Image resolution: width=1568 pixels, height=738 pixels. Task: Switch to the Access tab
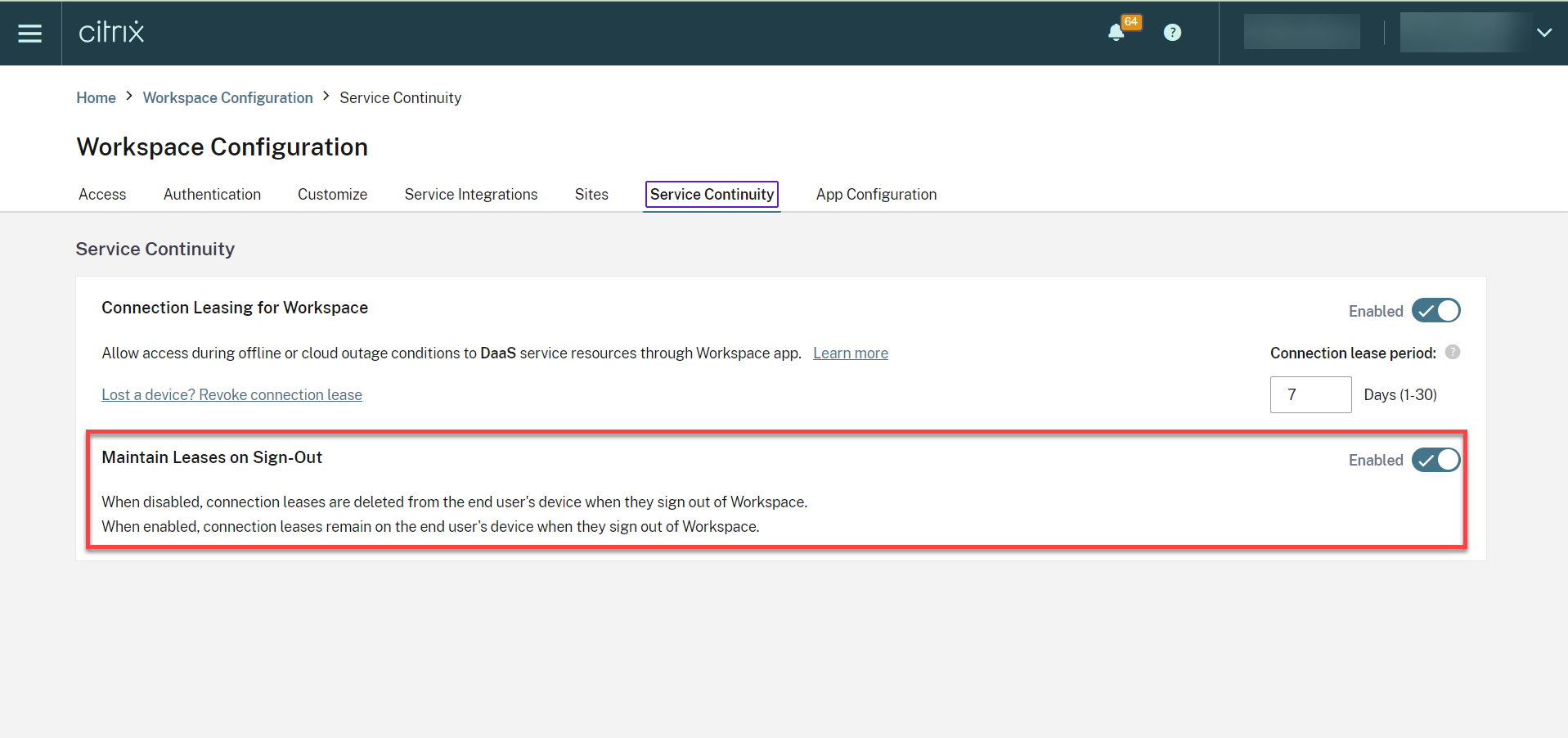pos(102,195)
